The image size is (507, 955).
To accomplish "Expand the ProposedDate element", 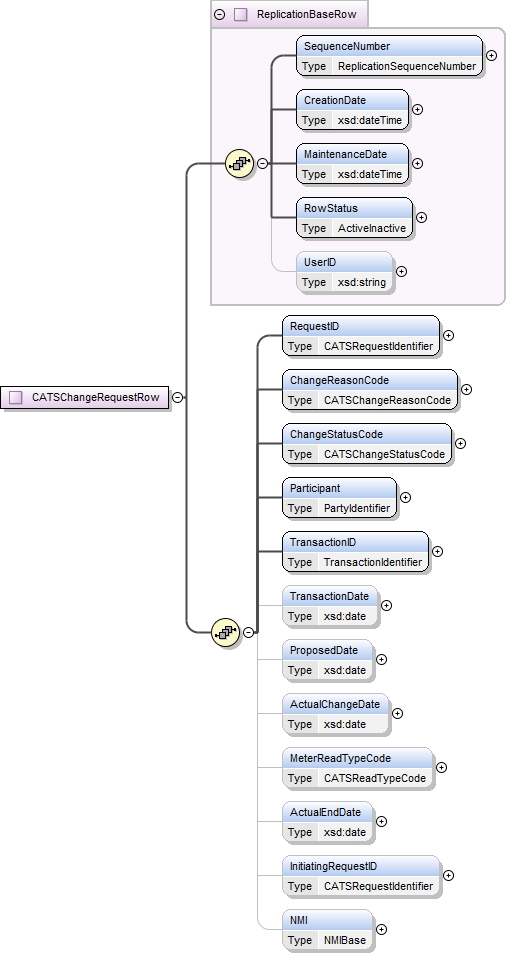I will coord(381,660).
